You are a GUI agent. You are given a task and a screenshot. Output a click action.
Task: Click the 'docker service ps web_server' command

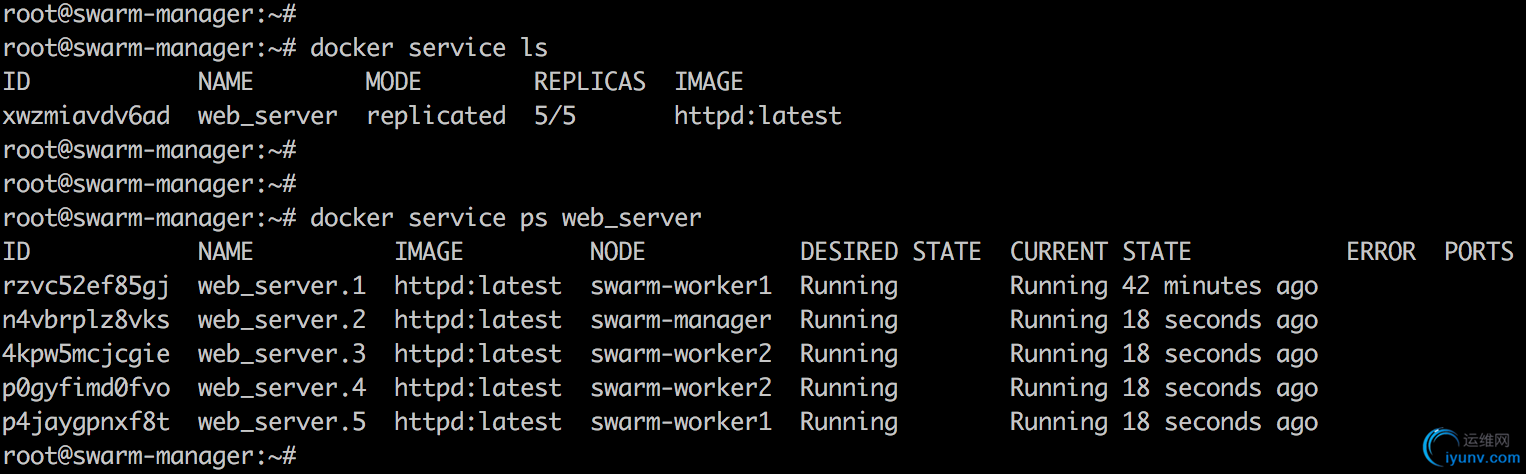tap(506, 218)
